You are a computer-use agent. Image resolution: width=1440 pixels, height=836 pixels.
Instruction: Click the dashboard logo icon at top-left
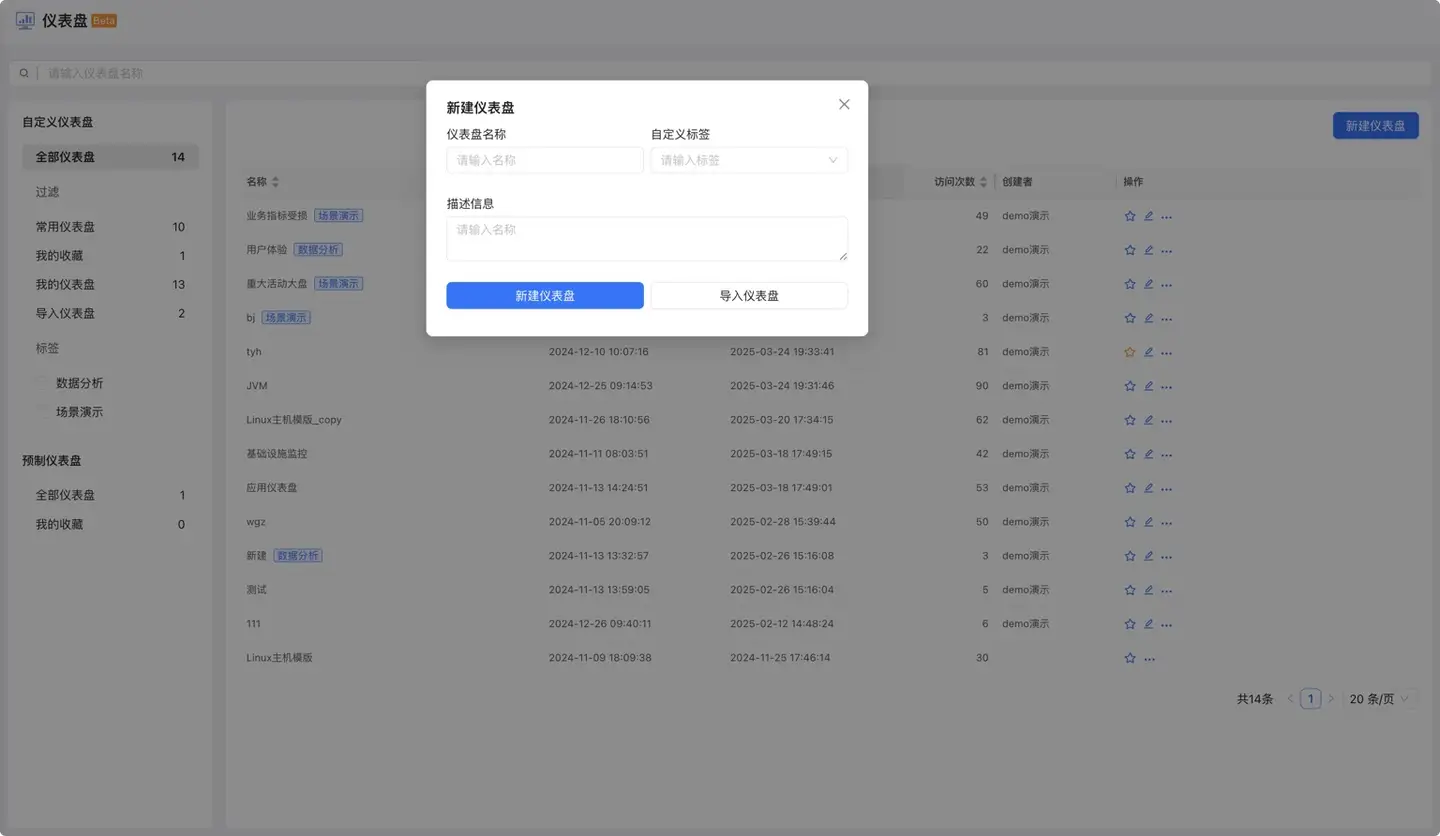[x=25, y=20]
